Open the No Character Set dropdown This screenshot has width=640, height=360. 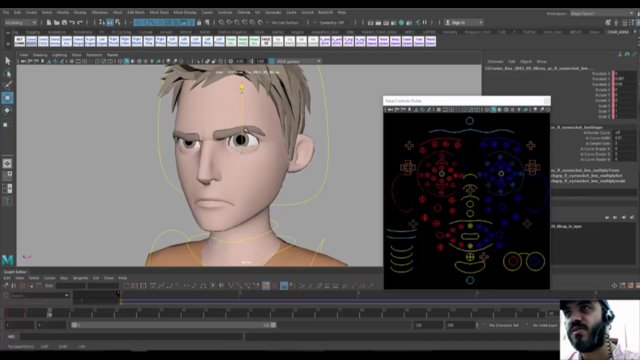504,325
